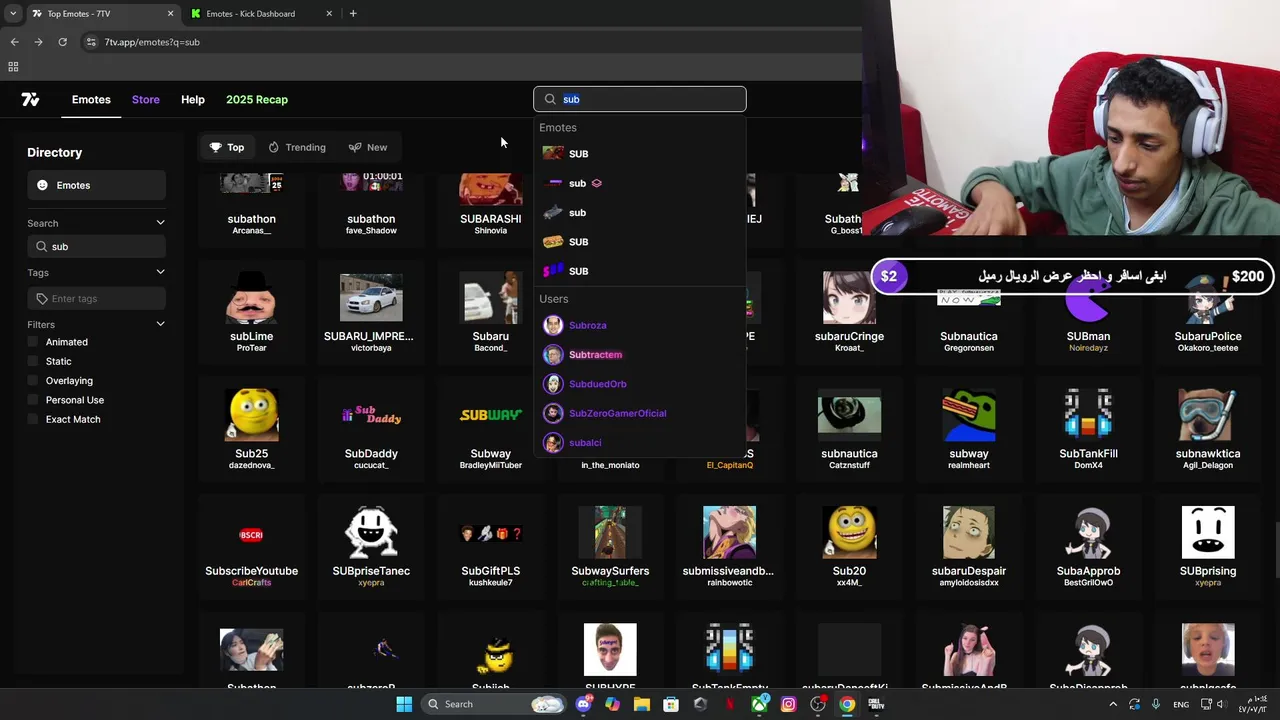
Task: Open the SubTankFill emote
Action: tap(1088, 428)
